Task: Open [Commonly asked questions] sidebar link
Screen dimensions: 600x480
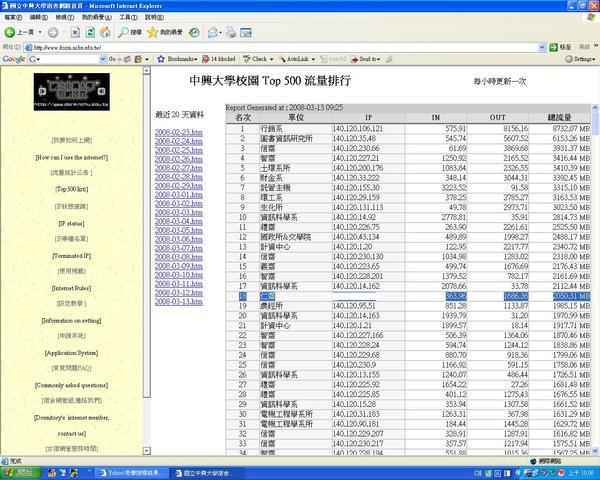Action: [72, 385]
